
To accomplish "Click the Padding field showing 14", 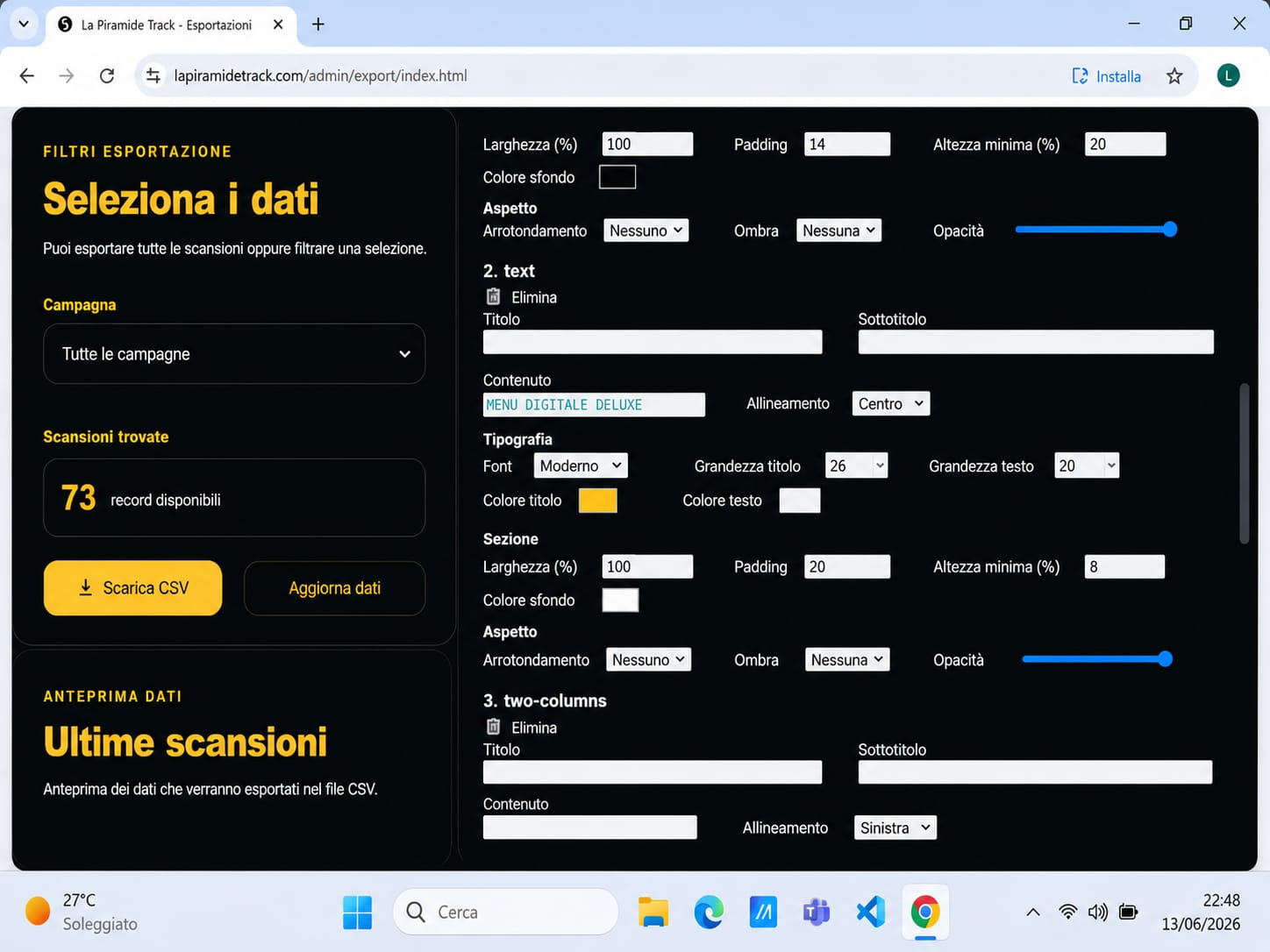I will (x=847, y=144).
